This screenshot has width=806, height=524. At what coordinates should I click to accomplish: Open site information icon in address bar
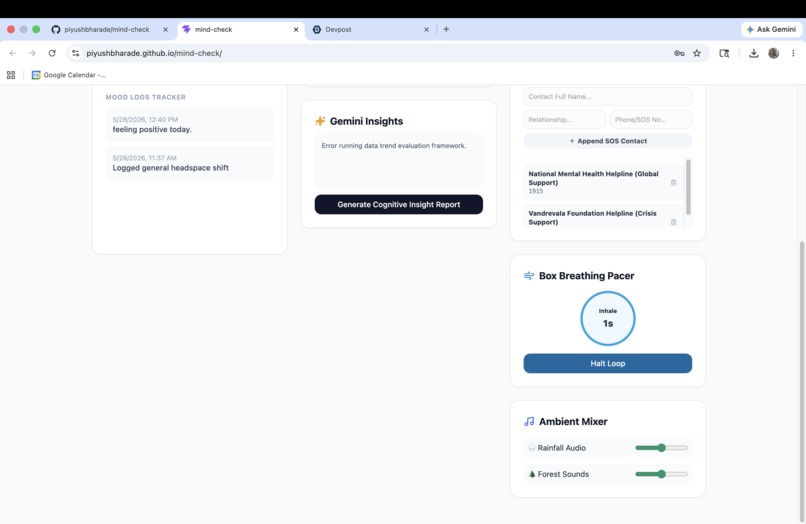pos(76,53)
